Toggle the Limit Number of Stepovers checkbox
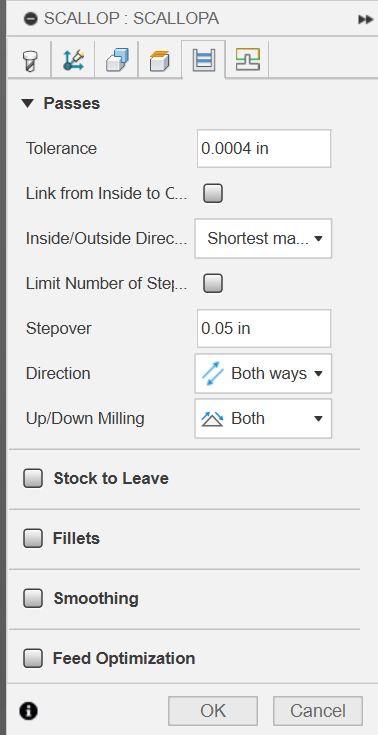 [x=213, y=283]
